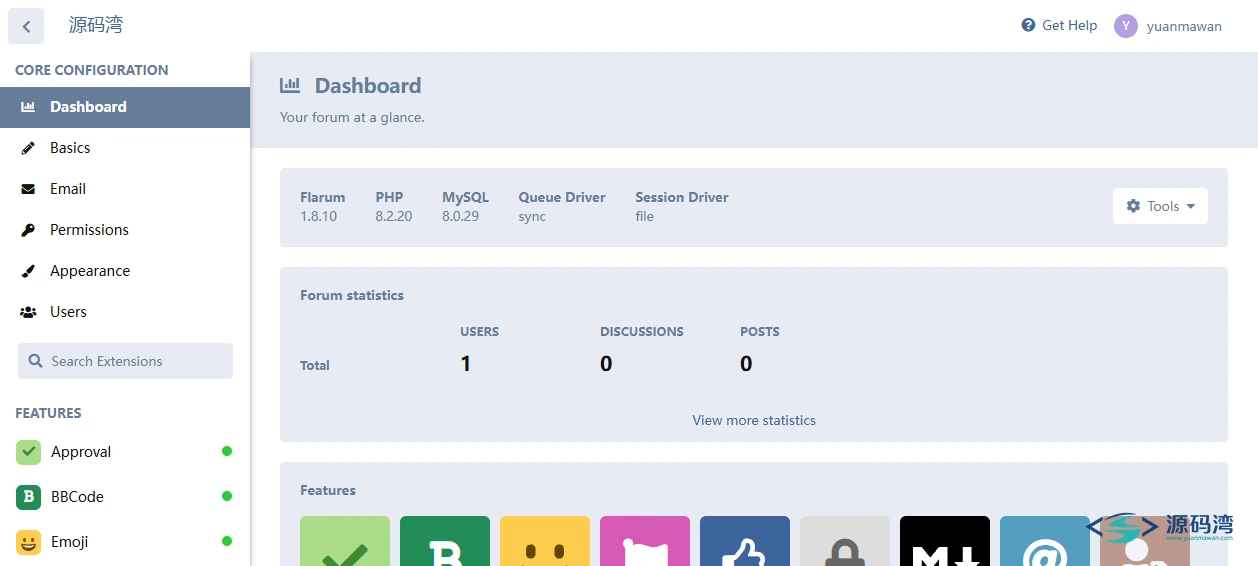Click the green status dot for Emoji
1258x566 pixels.
(x=227, y=541)
